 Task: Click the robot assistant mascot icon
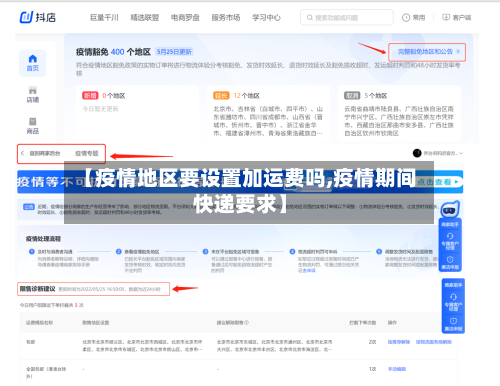(x=450, y=209)
